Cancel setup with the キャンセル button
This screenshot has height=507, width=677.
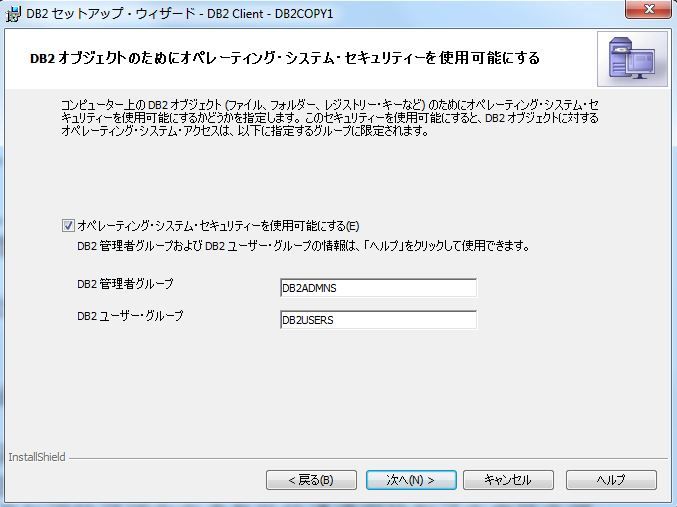click(508, 480)
